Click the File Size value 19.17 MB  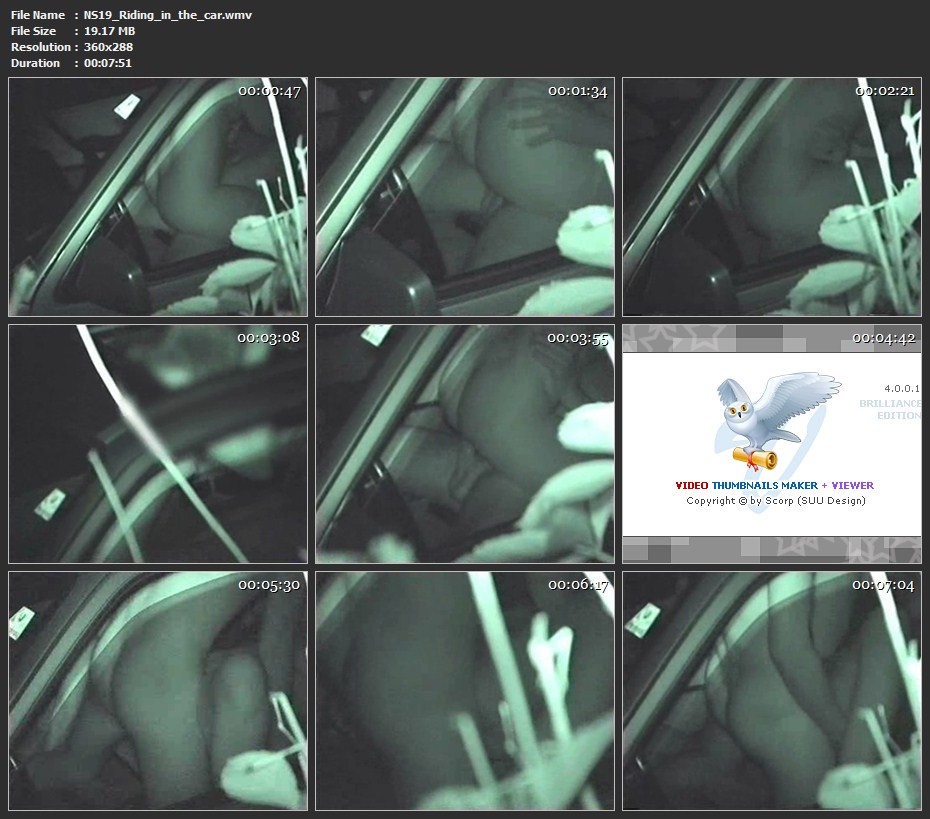coord(109,31)
